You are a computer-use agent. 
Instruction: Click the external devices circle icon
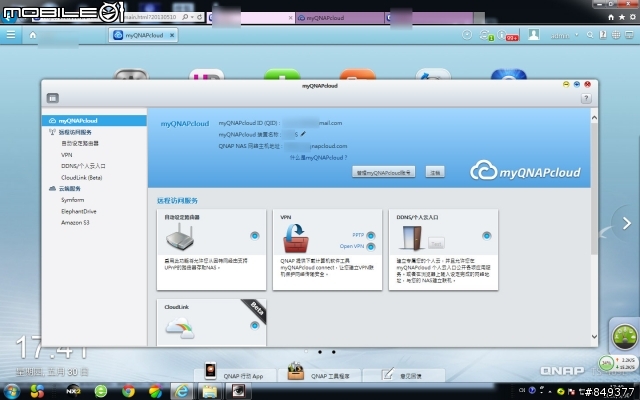pyautogui.click(x=467, y=35)
